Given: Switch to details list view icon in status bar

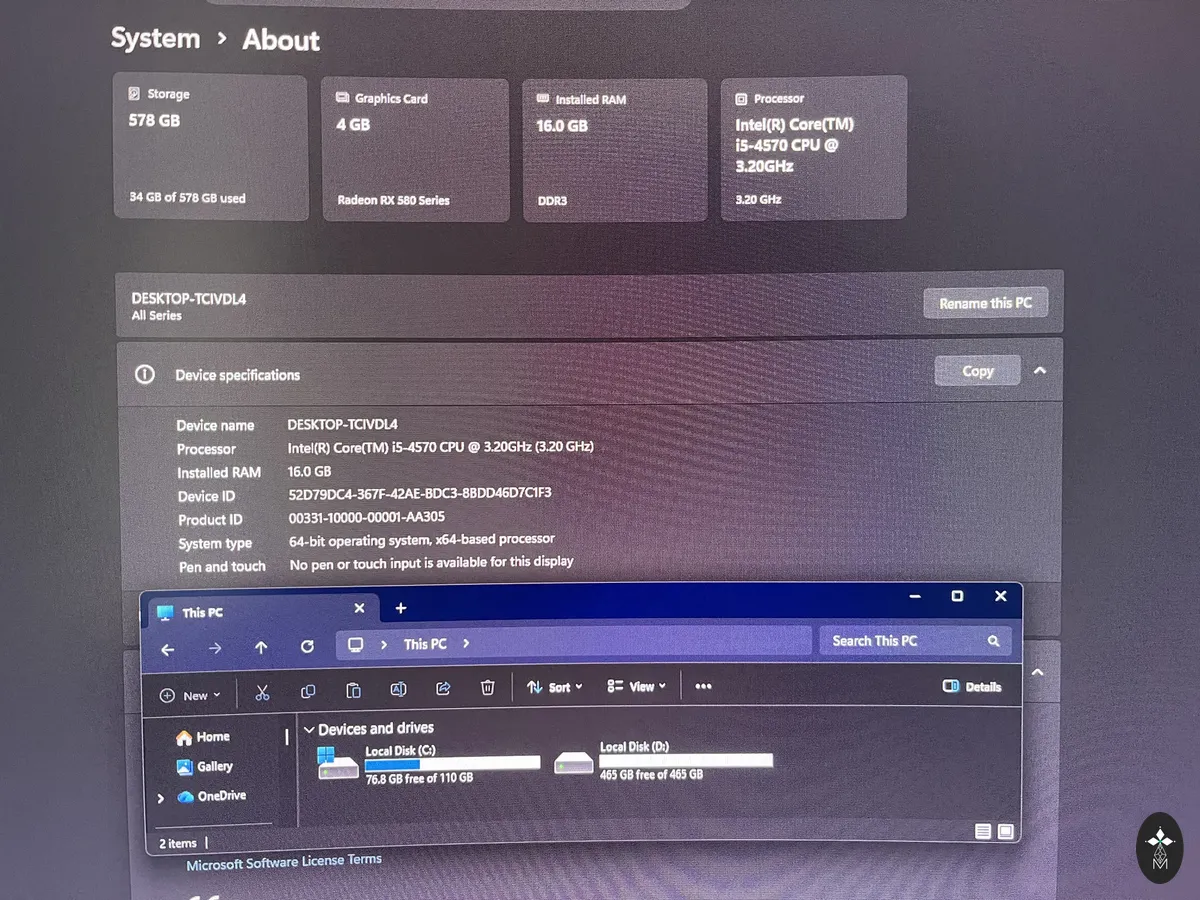Looking at the screenshot, I should [x=982, y=832].
